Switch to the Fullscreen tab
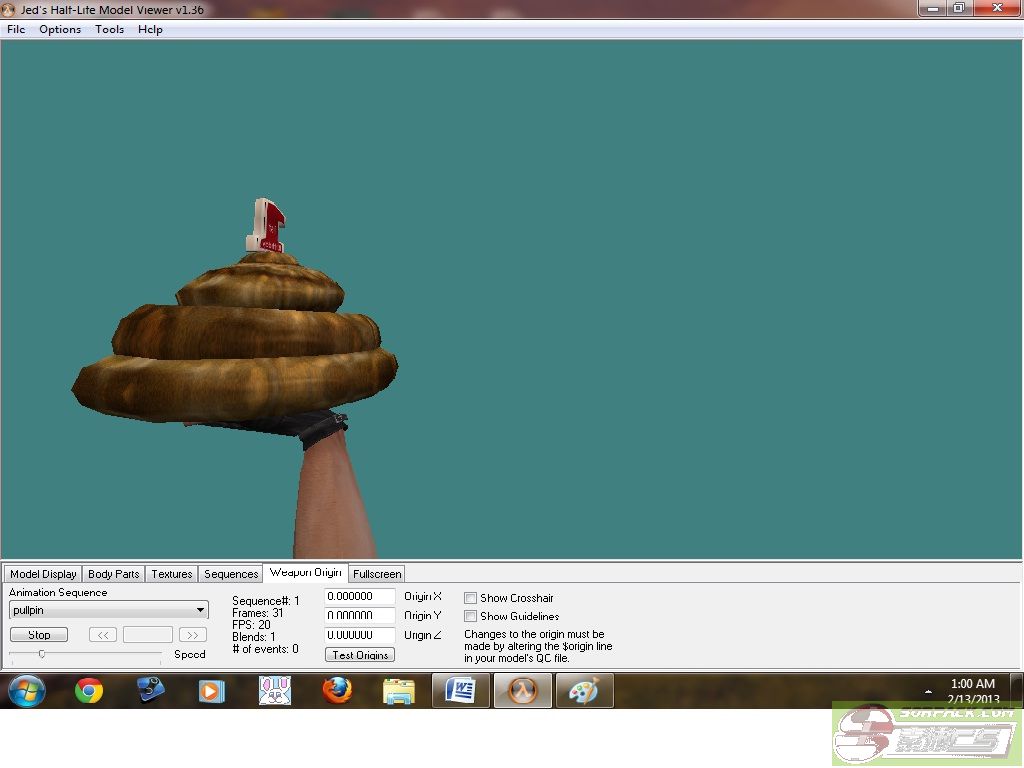1024x768 pixels. click(377, 574)
